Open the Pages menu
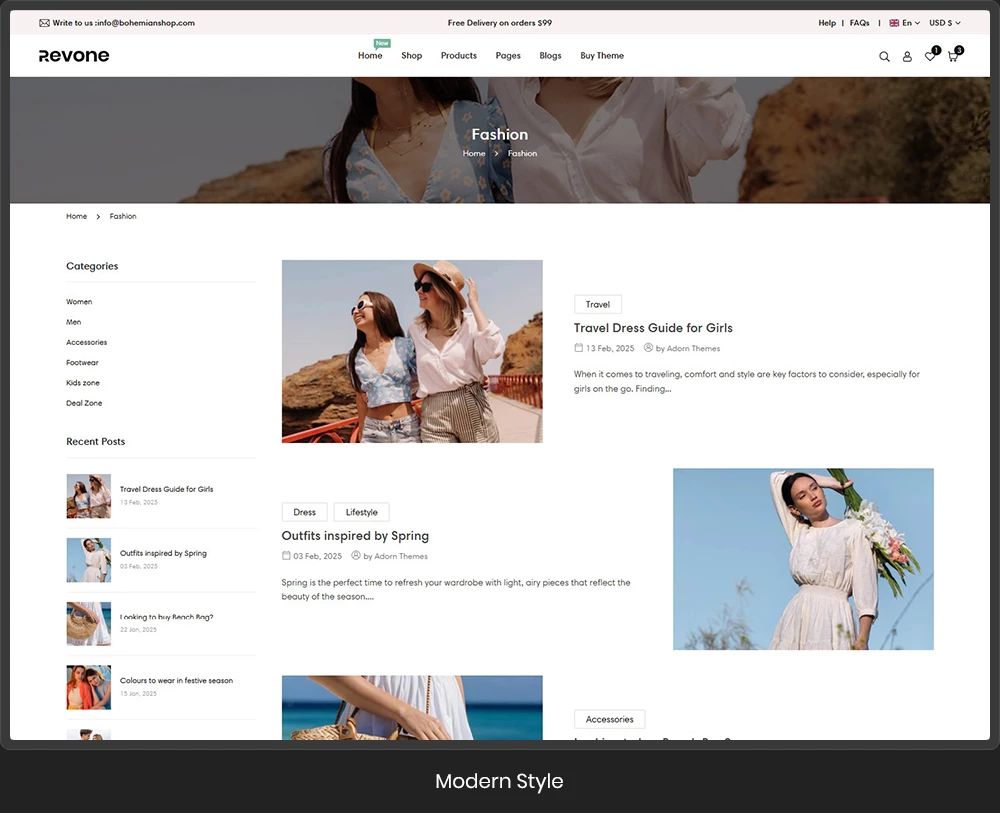The width and height of the screenshot is (1000, 813). coord(507,56)
